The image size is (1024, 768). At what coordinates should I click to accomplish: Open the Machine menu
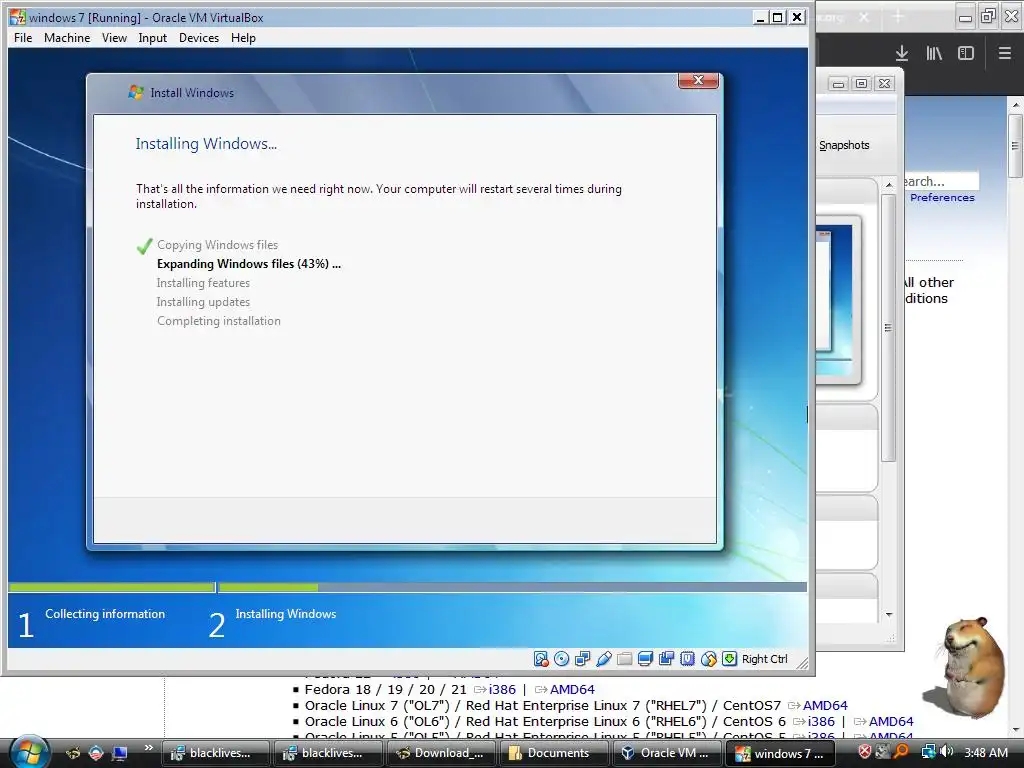[x=67, y=38]
